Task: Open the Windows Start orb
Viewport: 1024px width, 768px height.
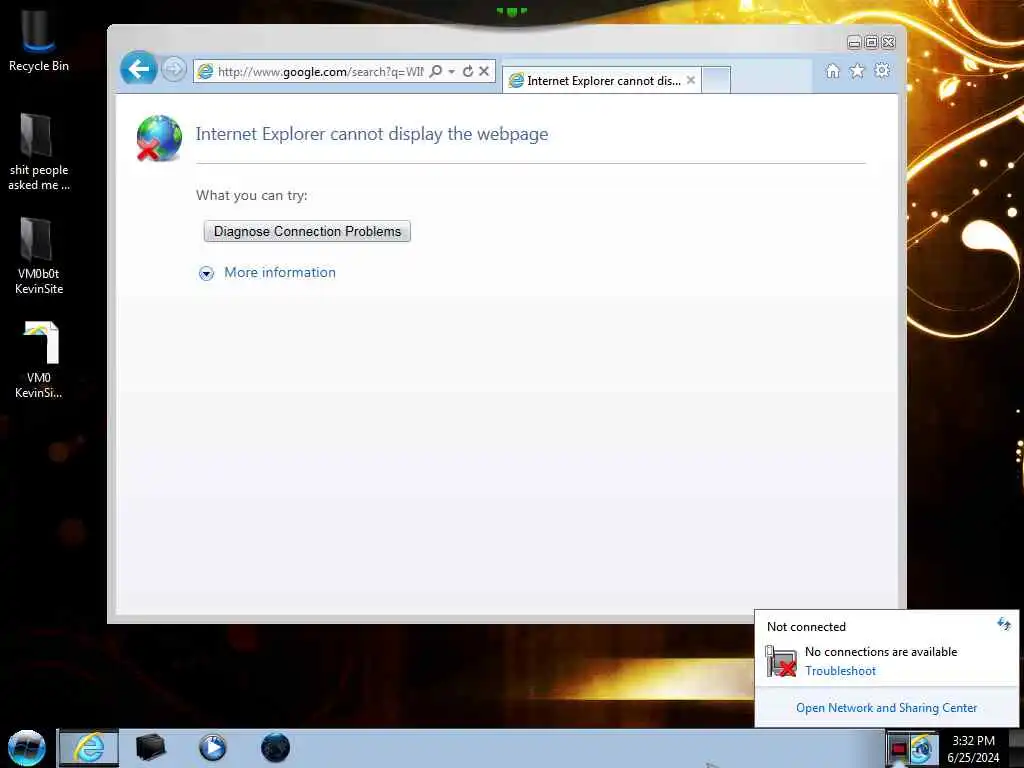Action: (27, 748)
